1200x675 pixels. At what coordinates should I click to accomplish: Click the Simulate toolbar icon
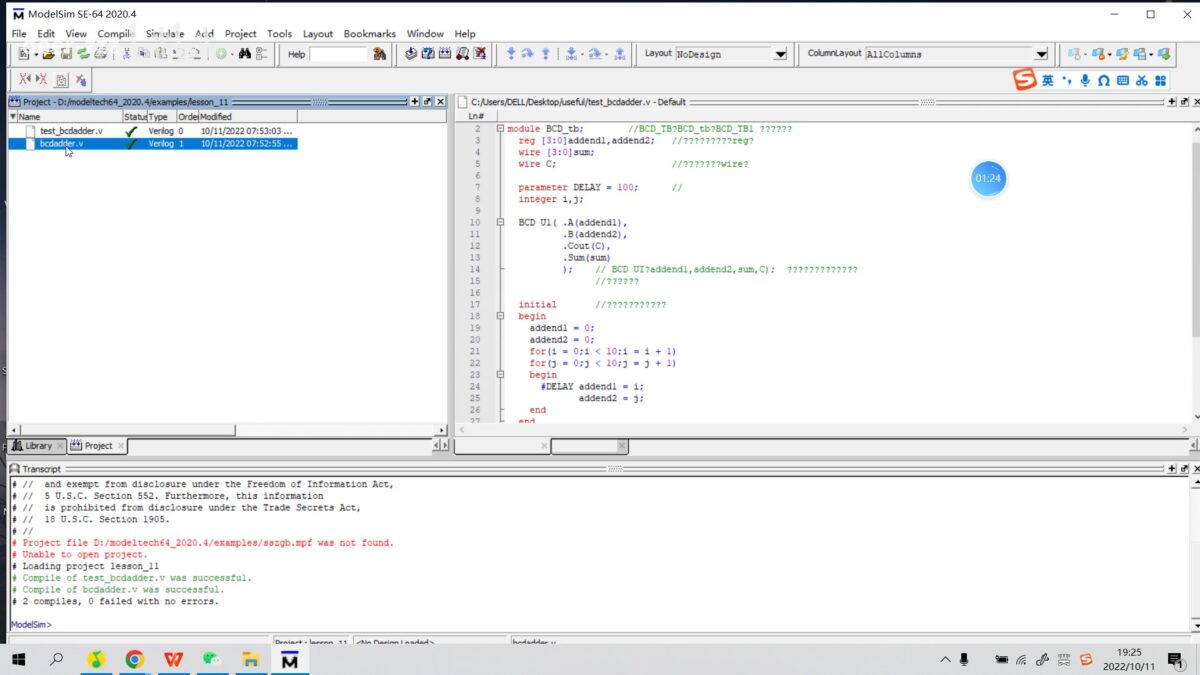(462, 54)
